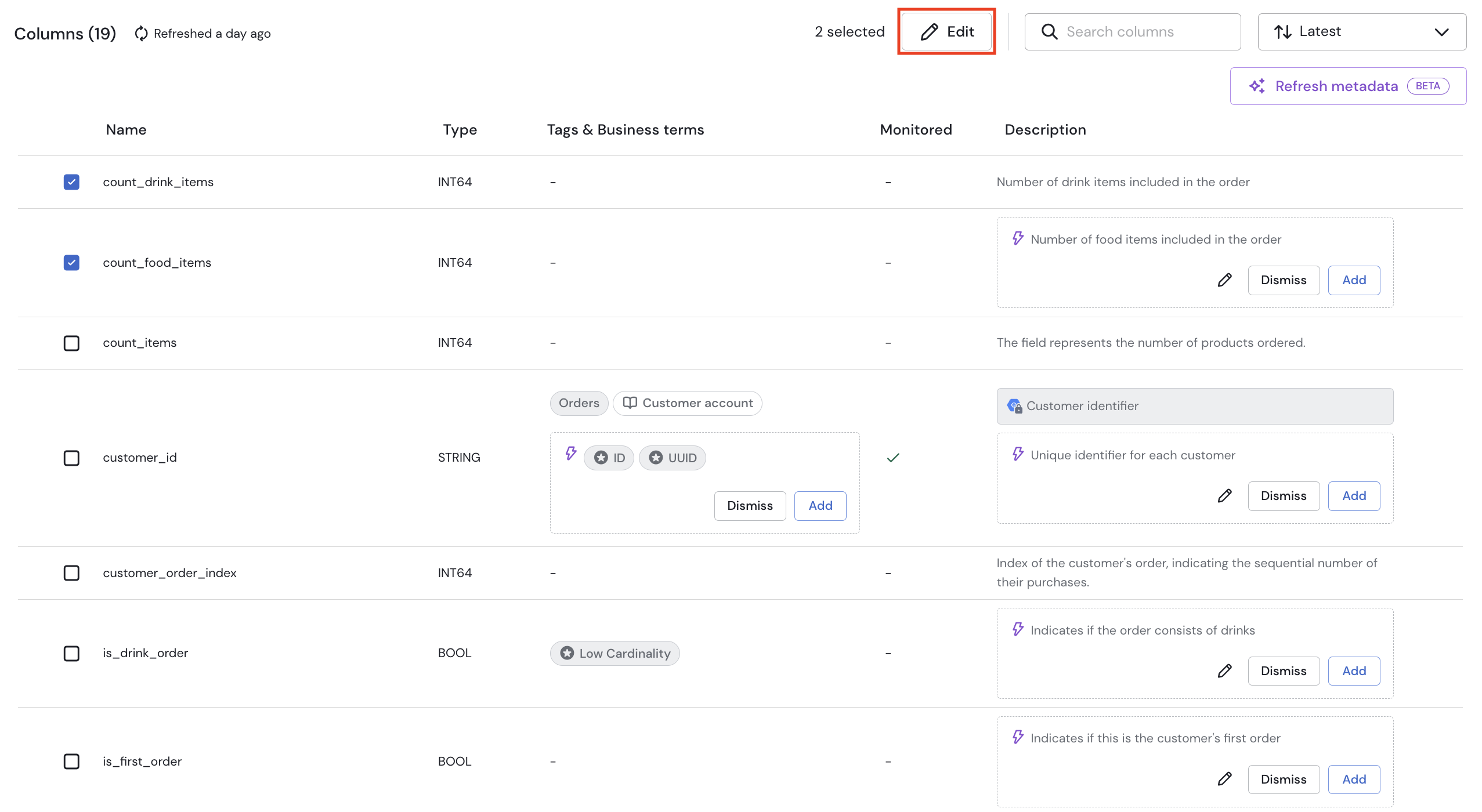
Task: Select the customer_order_index row checkbox
Action: pos(71,573)
